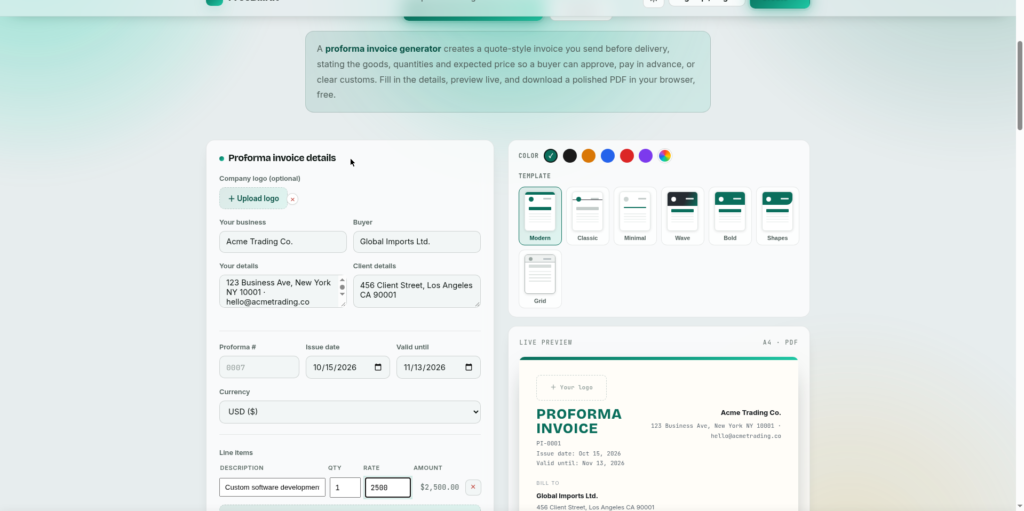This screenshot has width=1024, height=511.
Task: Click the 'Company logo (optional)' label
Action: tap(260, 178)
